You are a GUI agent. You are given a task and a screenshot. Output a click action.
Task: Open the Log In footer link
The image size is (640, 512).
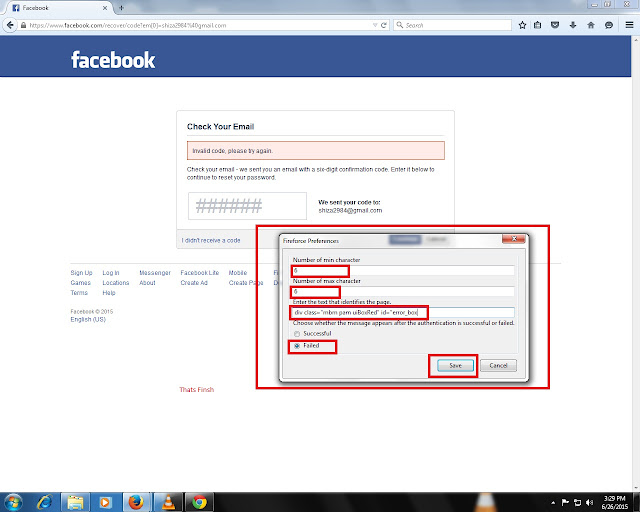pyautogui.click(x=111, y=273)
